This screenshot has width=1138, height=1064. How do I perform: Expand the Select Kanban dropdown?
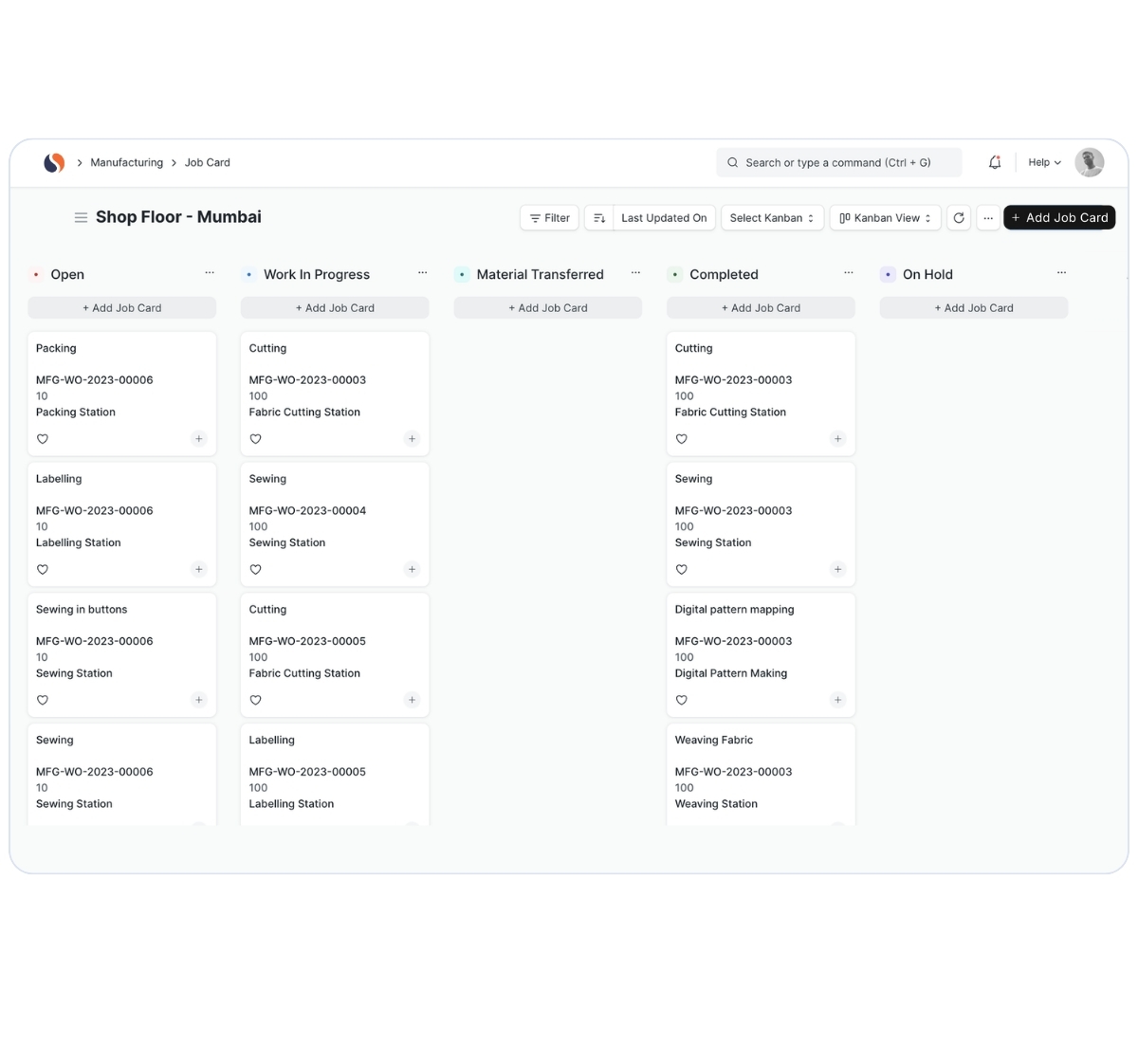click(x=772, y=218)
